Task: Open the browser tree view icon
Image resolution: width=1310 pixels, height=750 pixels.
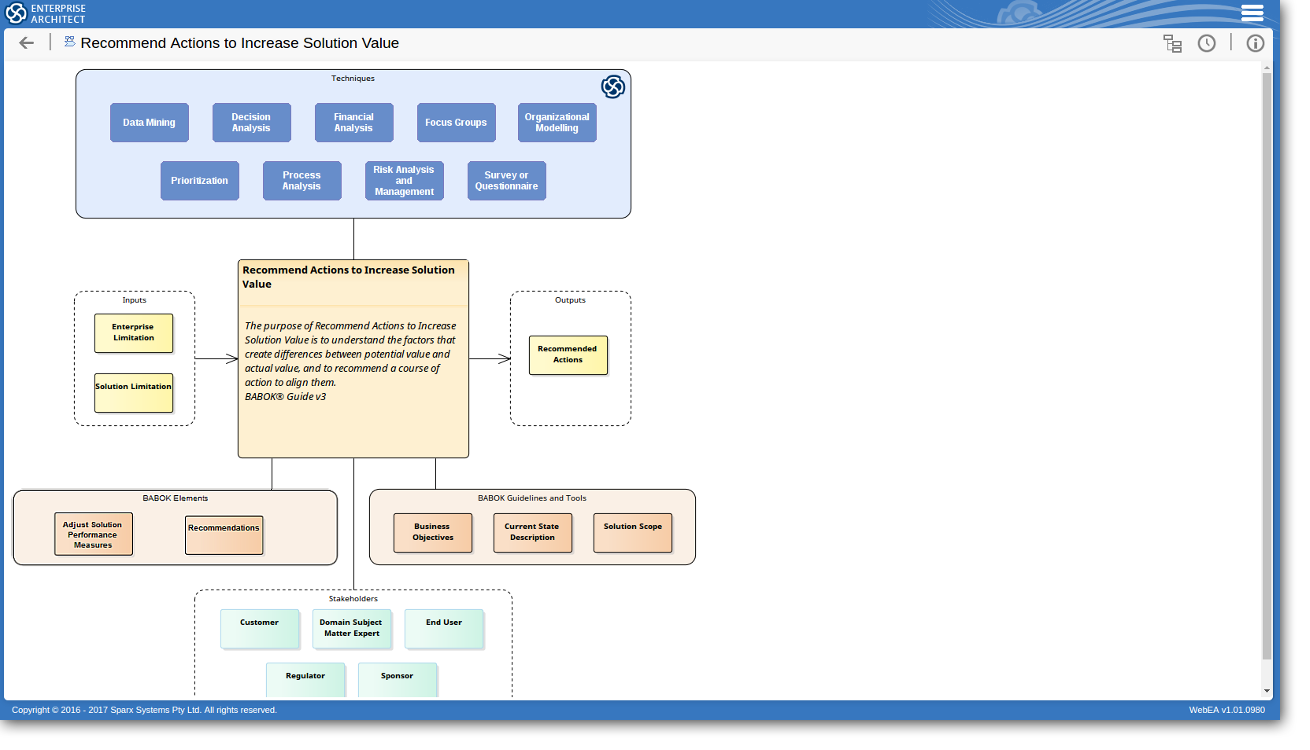Action: tap(1172, 43)
